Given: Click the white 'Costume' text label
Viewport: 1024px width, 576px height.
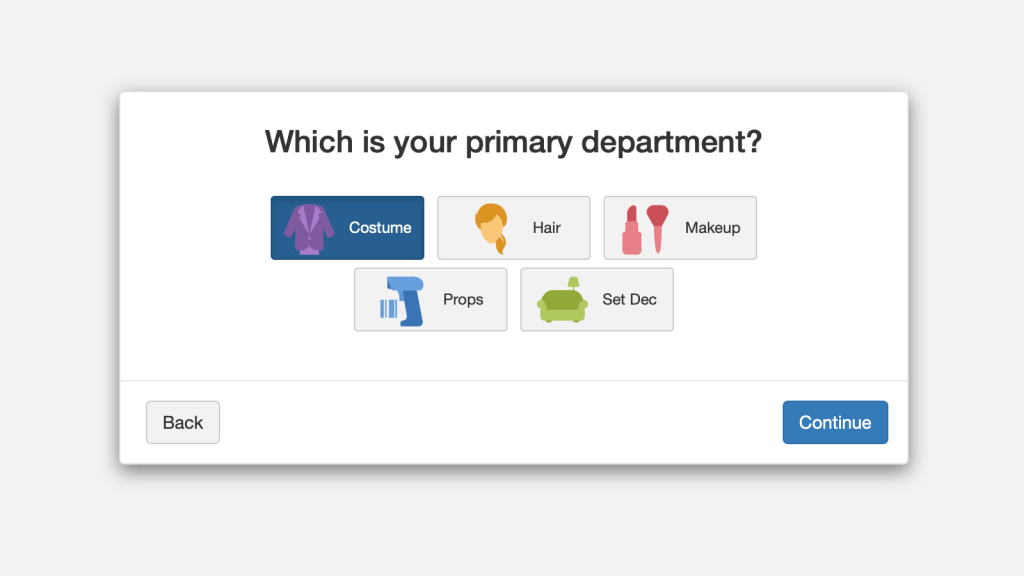Looking at the screenshot, I should [x=380, y=228].
